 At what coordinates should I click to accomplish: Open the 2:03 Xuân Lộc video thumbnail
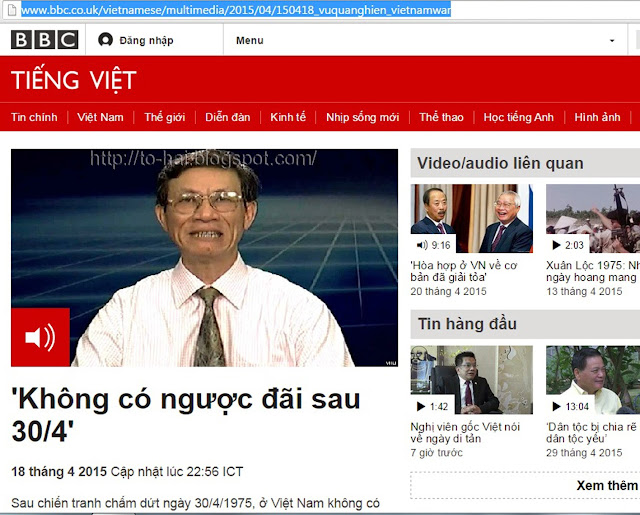click(x=593, y=218)
